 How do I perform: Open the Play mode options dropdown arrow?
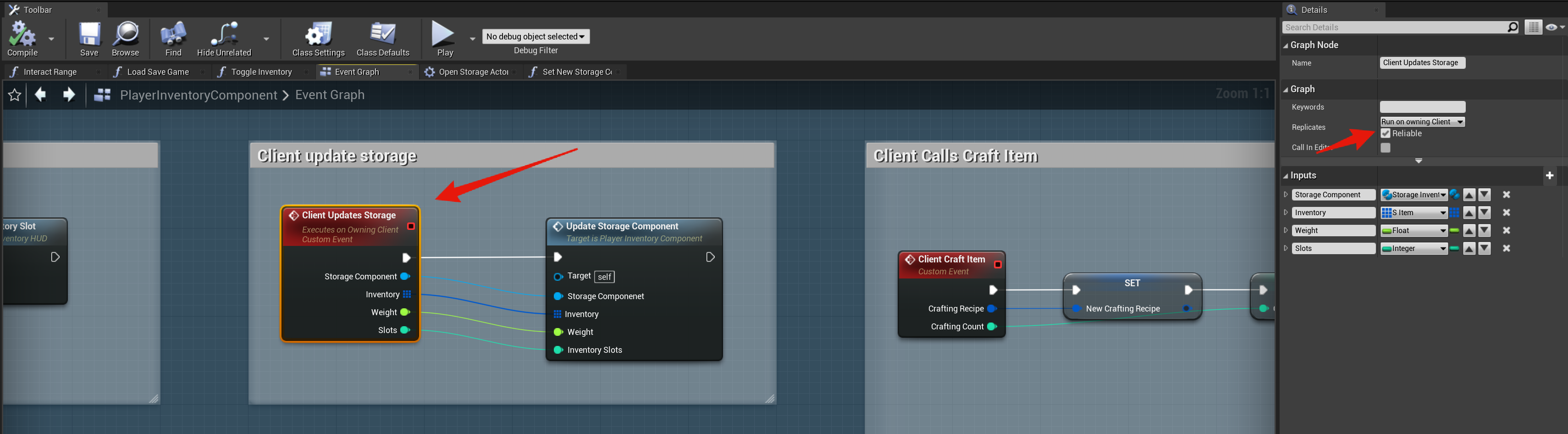point(472,39)
